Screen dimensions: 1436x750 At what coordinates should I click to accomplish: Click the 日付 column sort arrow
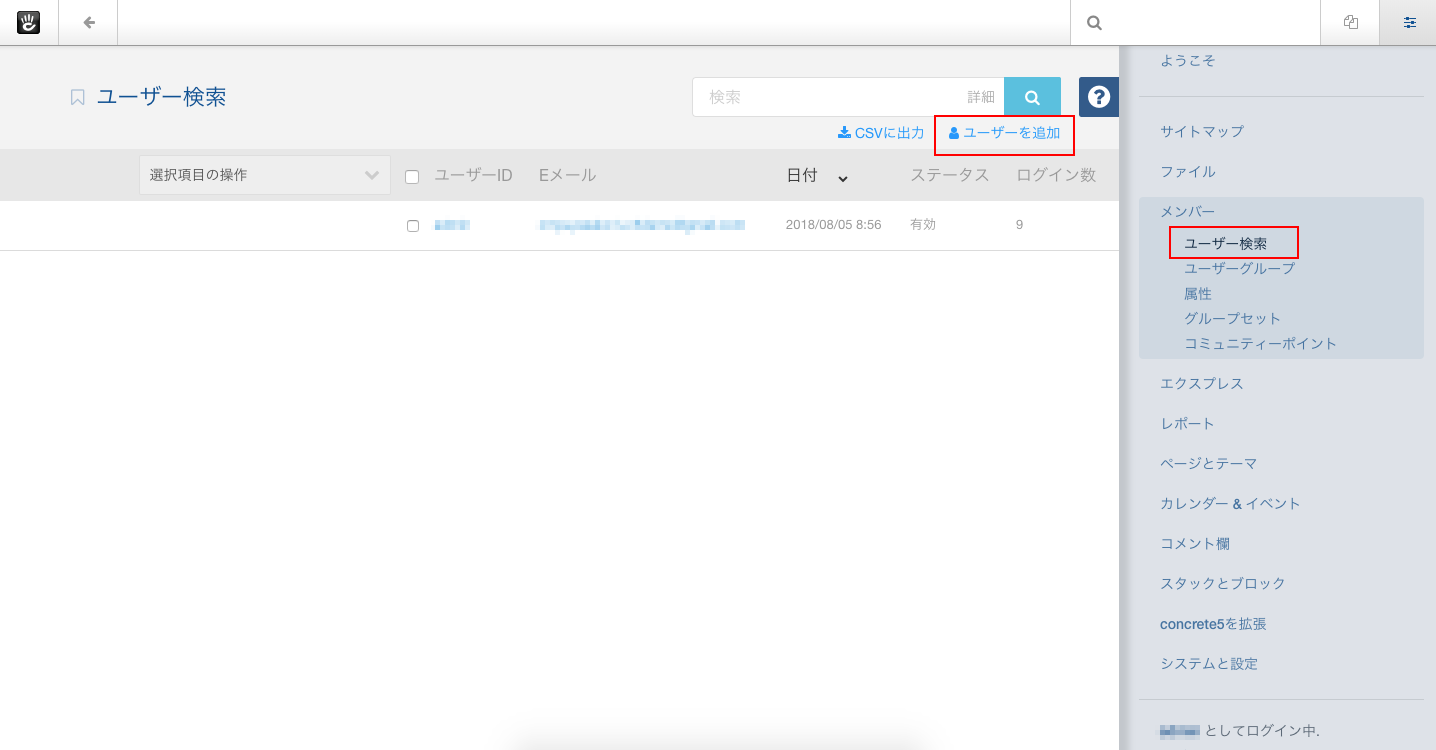tap(843, 178)
